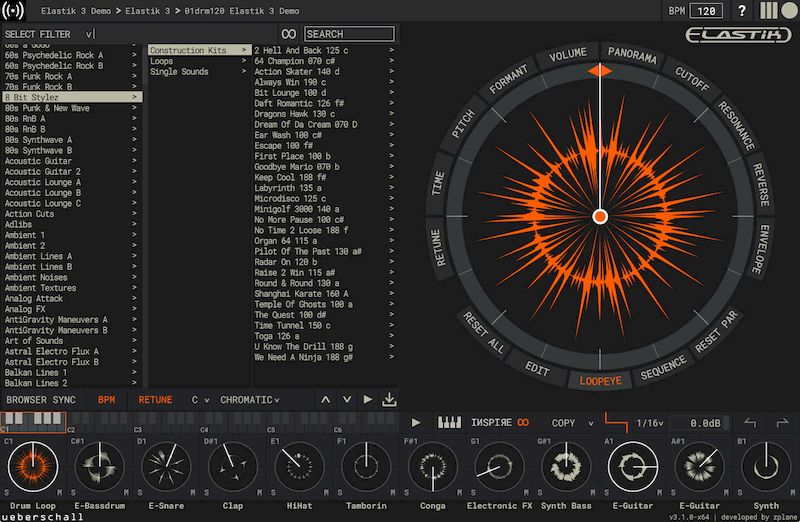Click the infinity random icon beside search

pyautogui.click(x=289, y=34)
